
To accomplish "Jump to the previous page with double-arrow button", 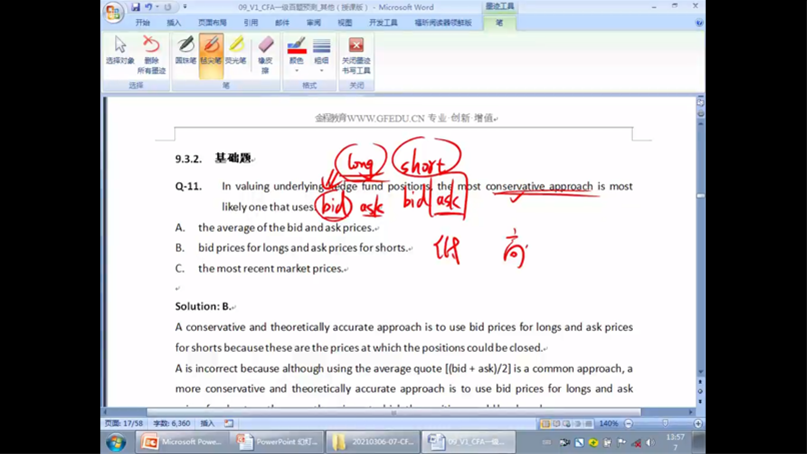I will [700, 382].
